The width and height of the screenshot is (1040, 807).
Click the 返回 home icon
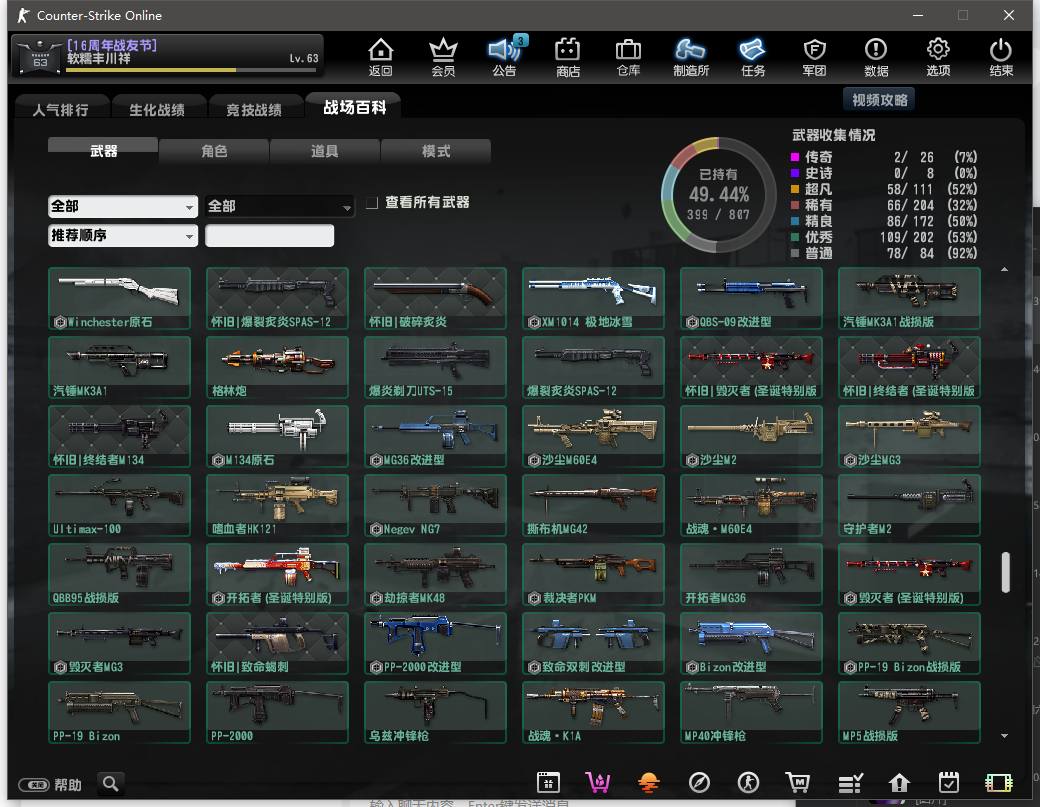(380, 56)
